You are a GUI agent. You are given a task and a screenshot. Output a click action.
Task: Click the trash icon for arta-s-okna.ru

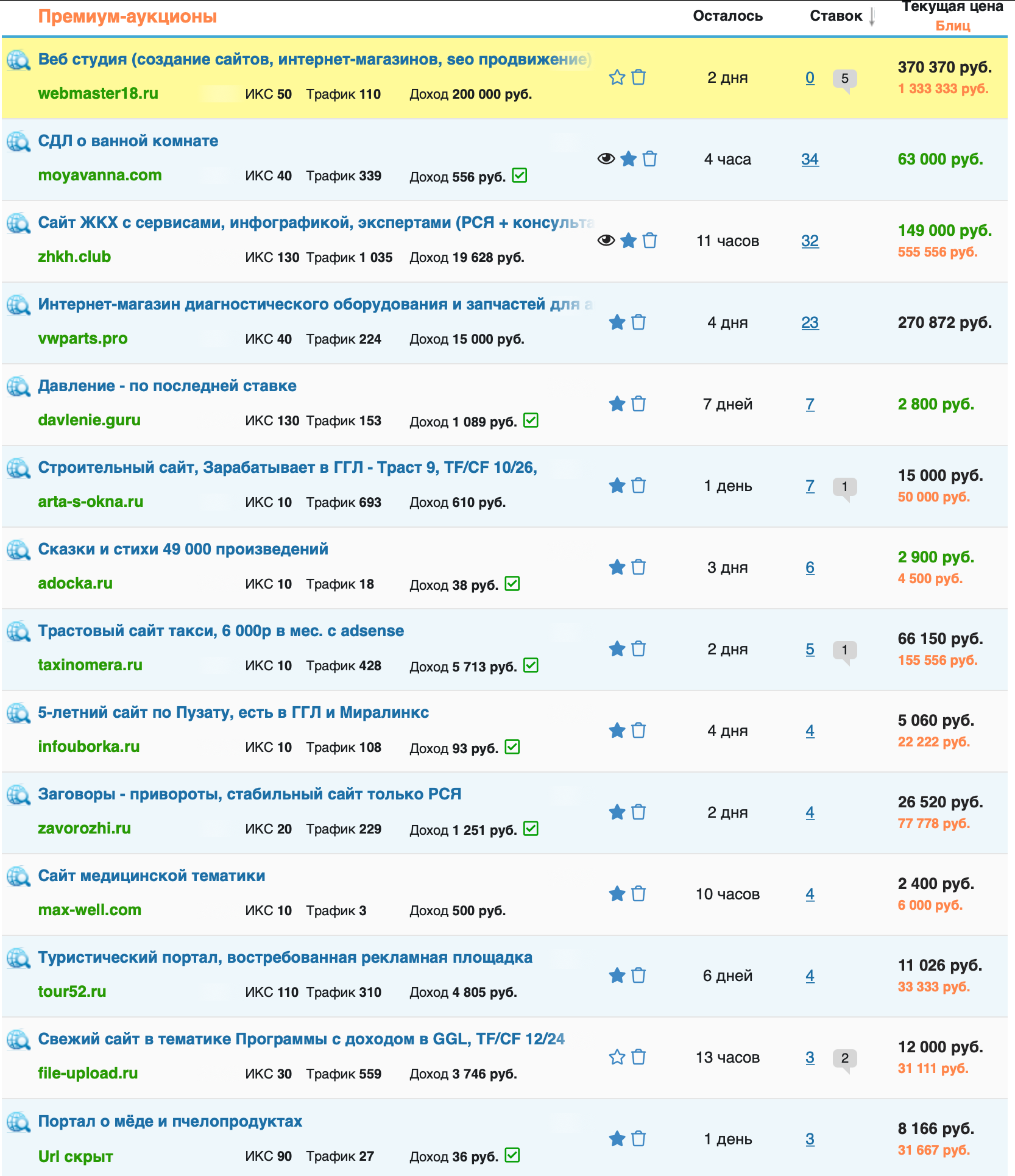pyautogui.click(x=638, y=486)
